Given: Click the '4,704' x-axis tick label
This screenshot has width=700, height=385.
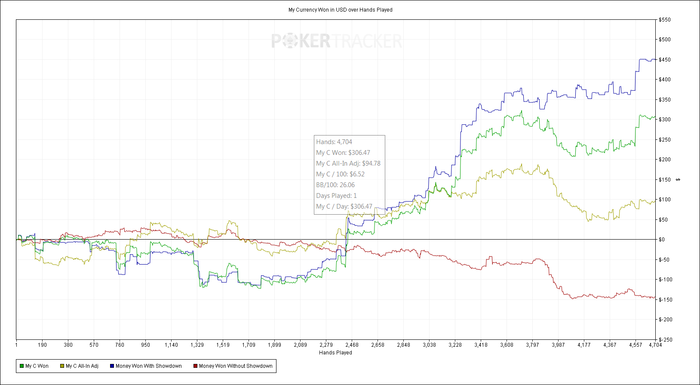Looking at the screenshot, I should coord(655,345).
